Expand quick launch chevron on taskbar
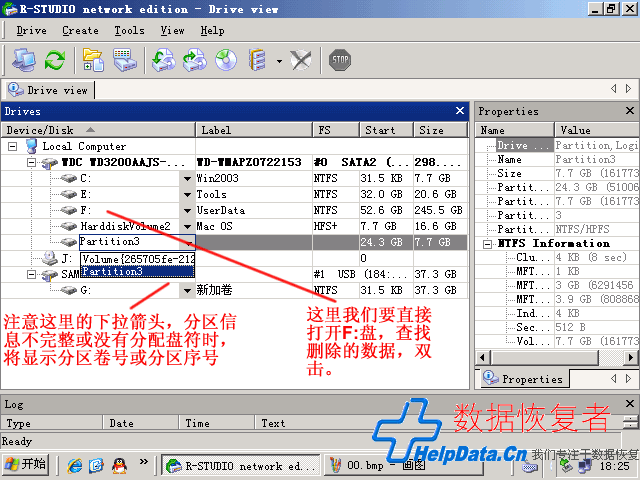Screen dimensions: 640x480 [143, 462]
